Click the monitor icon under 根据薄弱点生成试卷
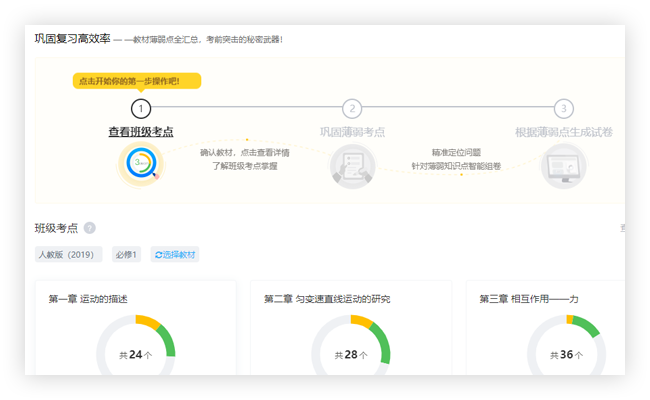 pyautogui.click(x=563, y=165)
